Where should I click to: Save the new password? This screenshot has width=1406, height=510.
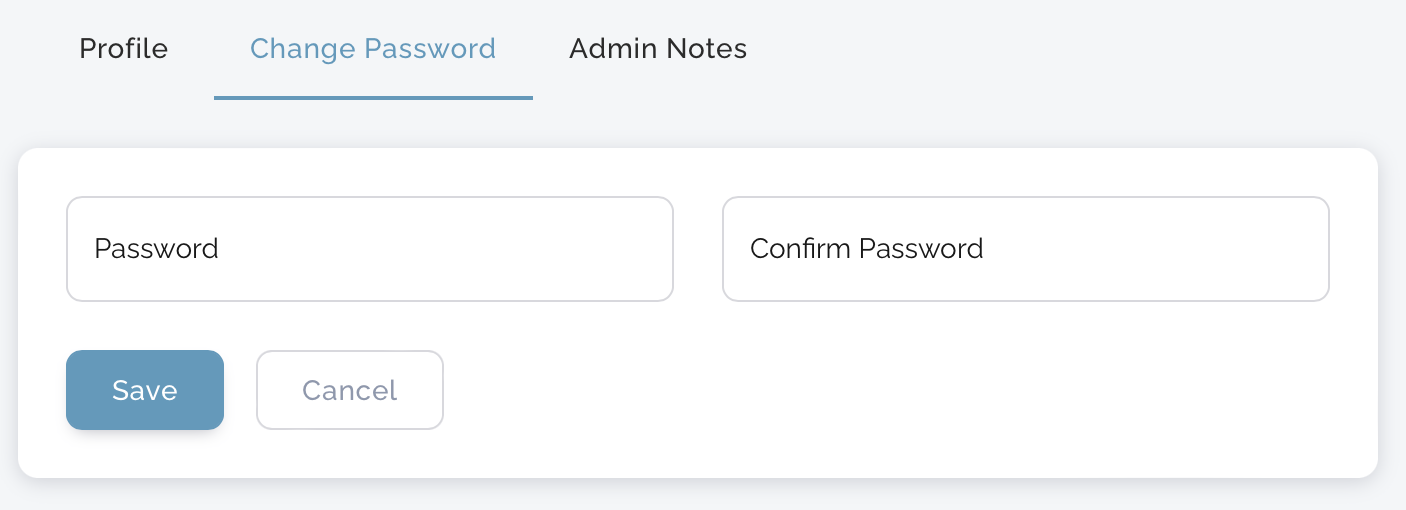click(145, 390)
